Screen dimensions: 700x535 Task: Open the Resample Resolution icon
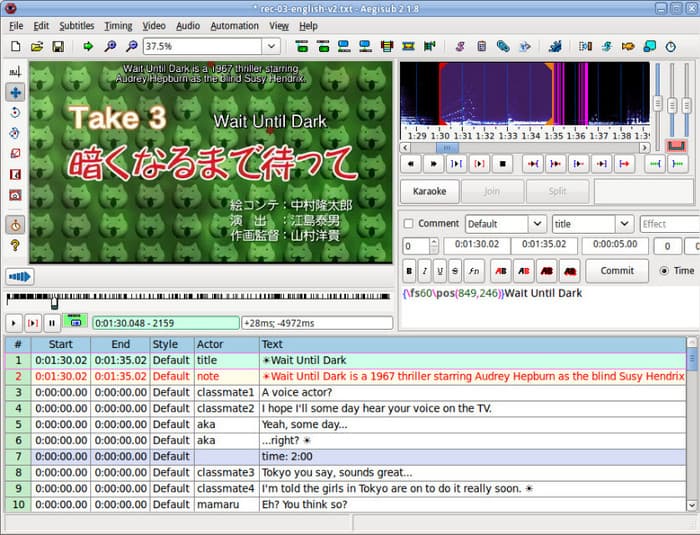click(x=650, y=46)
